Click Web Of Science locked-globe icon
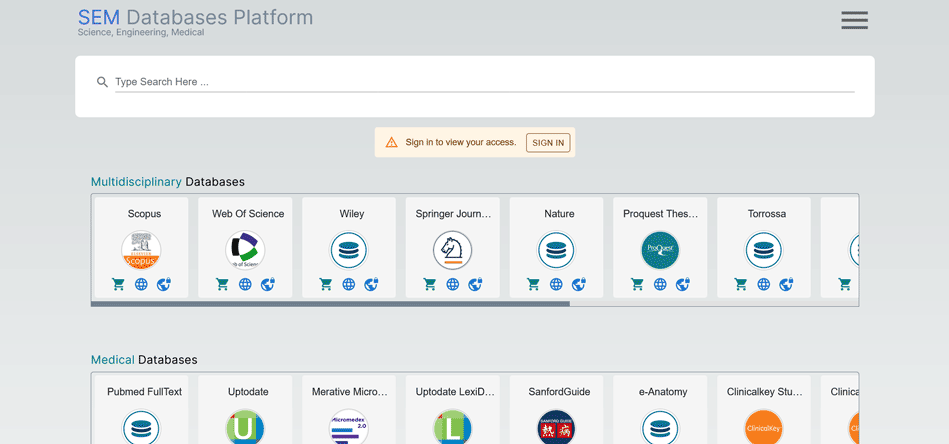Screen dimensions: 949x444 point(268,284)
